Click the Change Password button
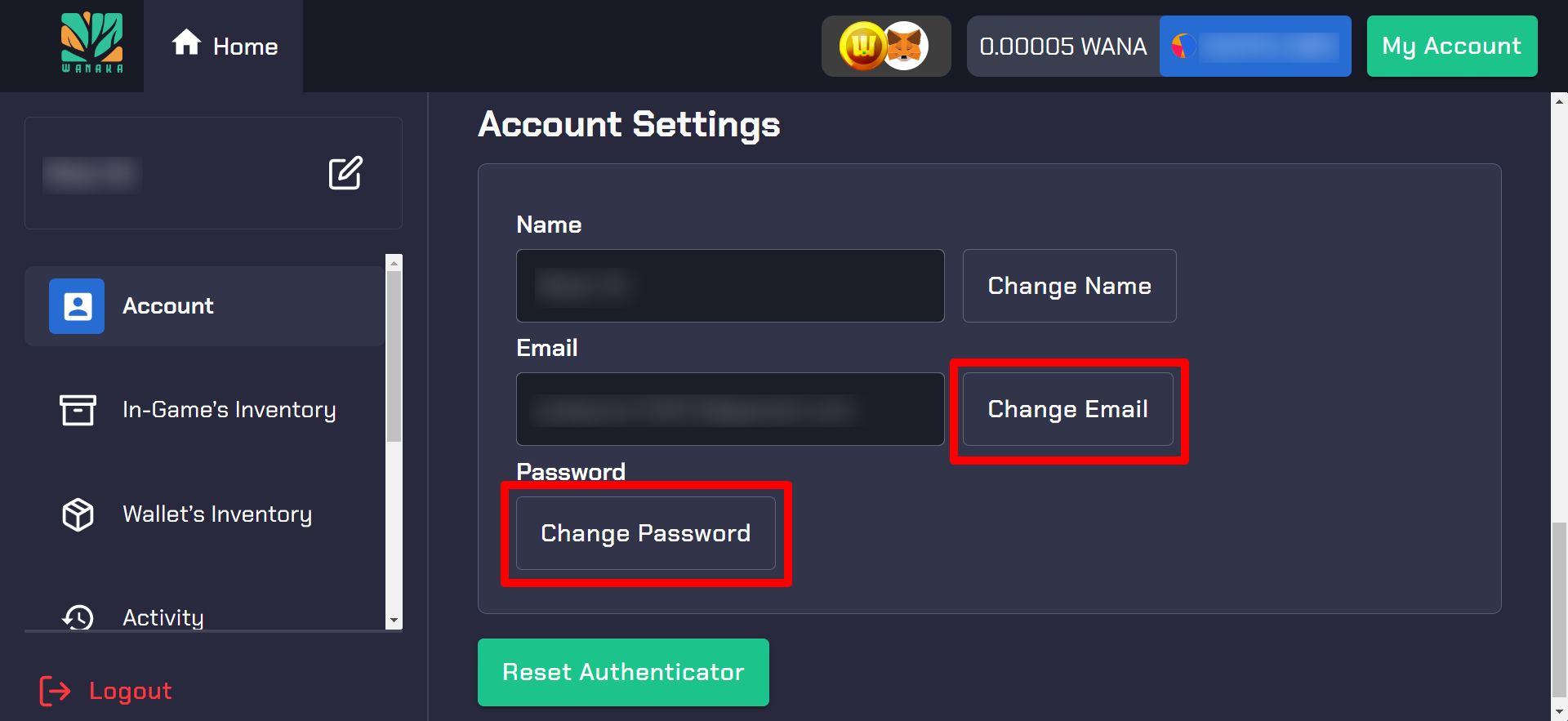The width and height of the screenshot is (1568, 721). pyautogui.click(x=645, y=533)
